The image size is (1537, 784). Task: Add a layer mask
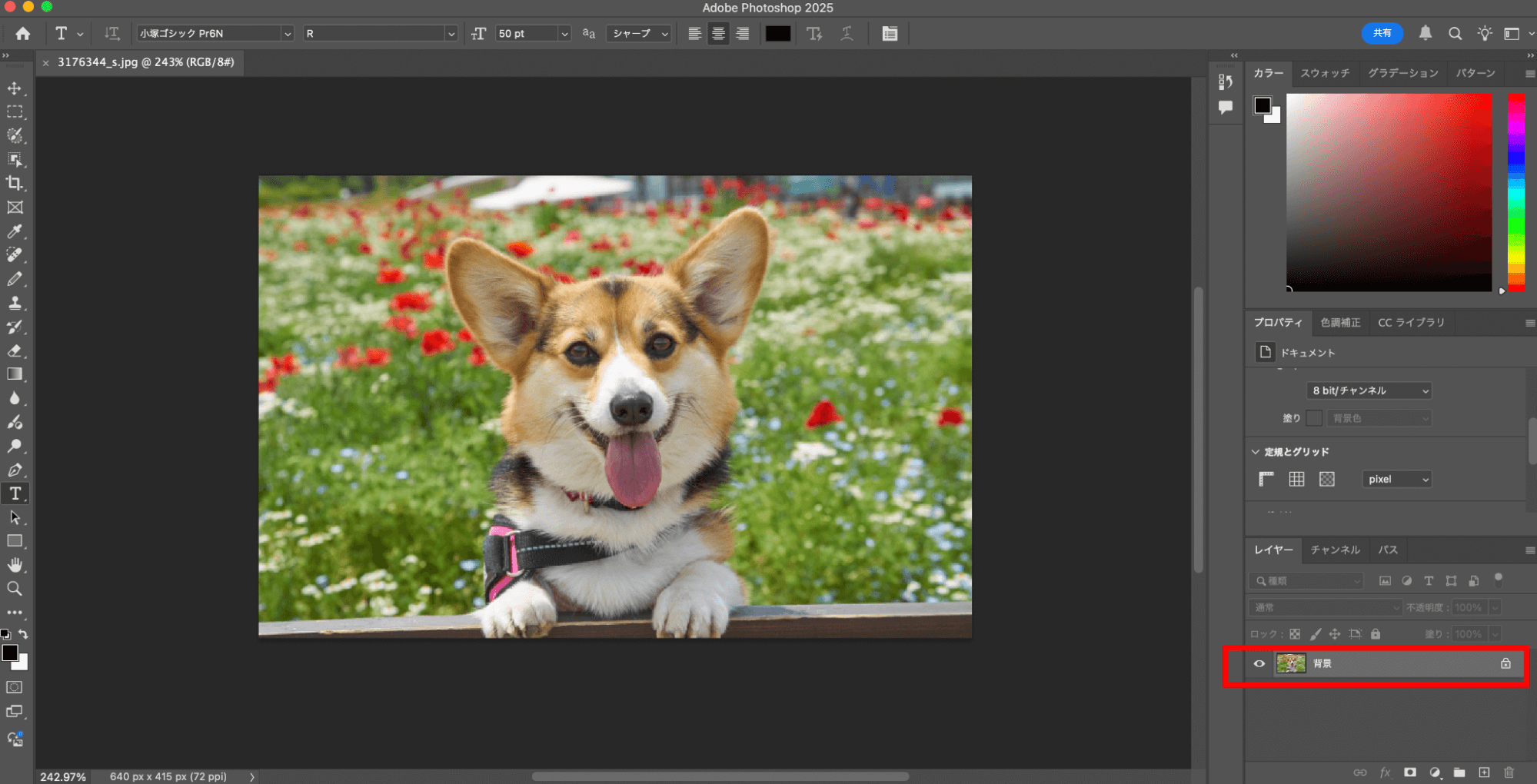(x=1410, y=772)
